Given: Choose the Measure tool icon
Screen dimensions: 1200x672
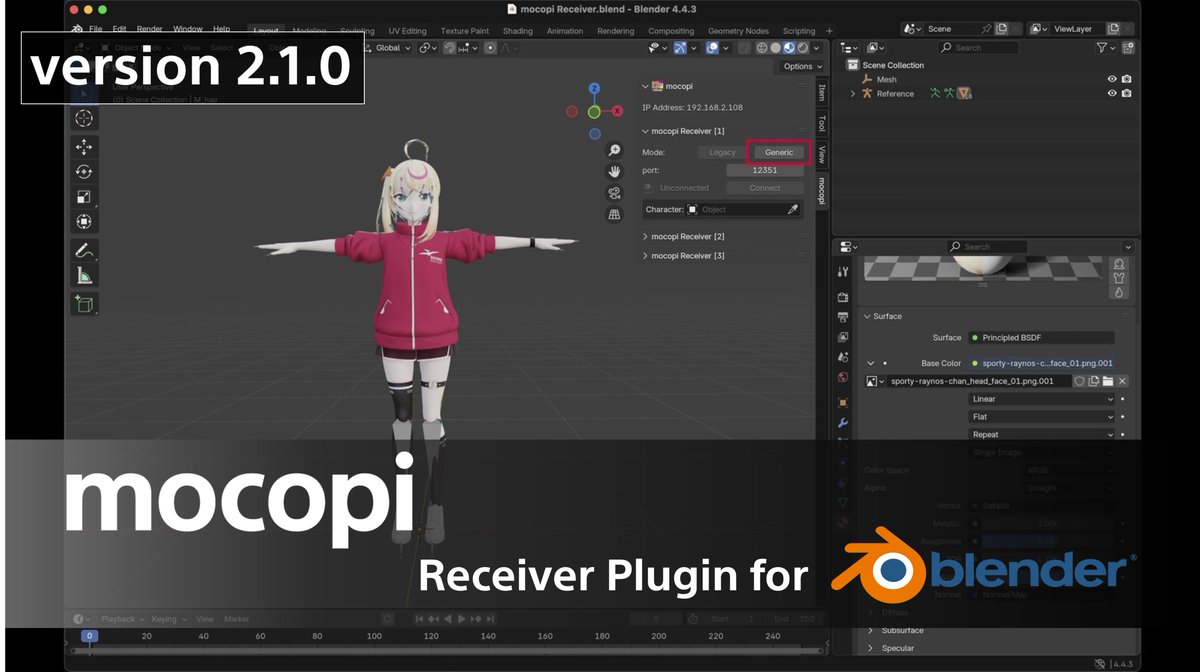Looking at the screenshot, I should (84, 275).
